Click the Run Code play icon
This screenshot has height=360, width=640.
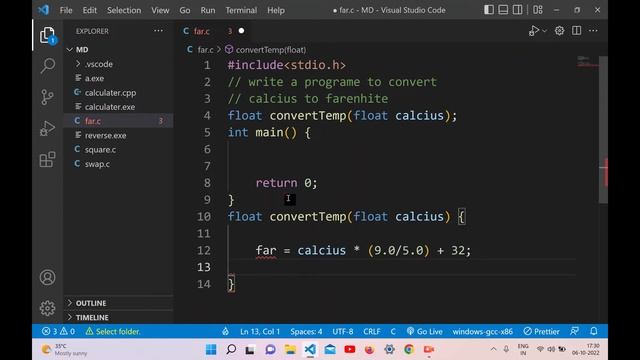[533, 31]
